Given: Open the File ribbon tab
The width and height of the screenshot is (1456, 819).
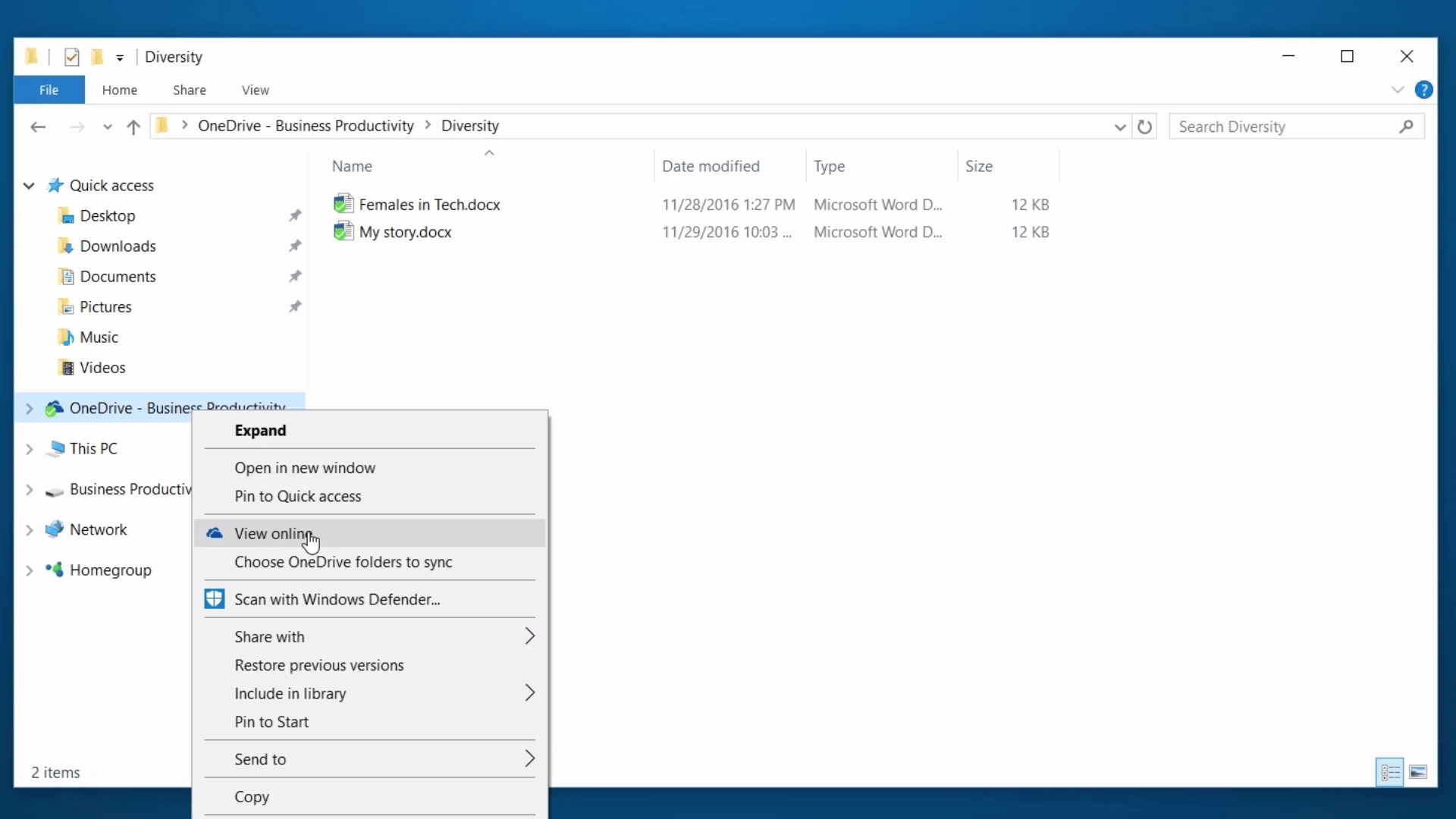Looking at the screenshot, I should [49, 89].
